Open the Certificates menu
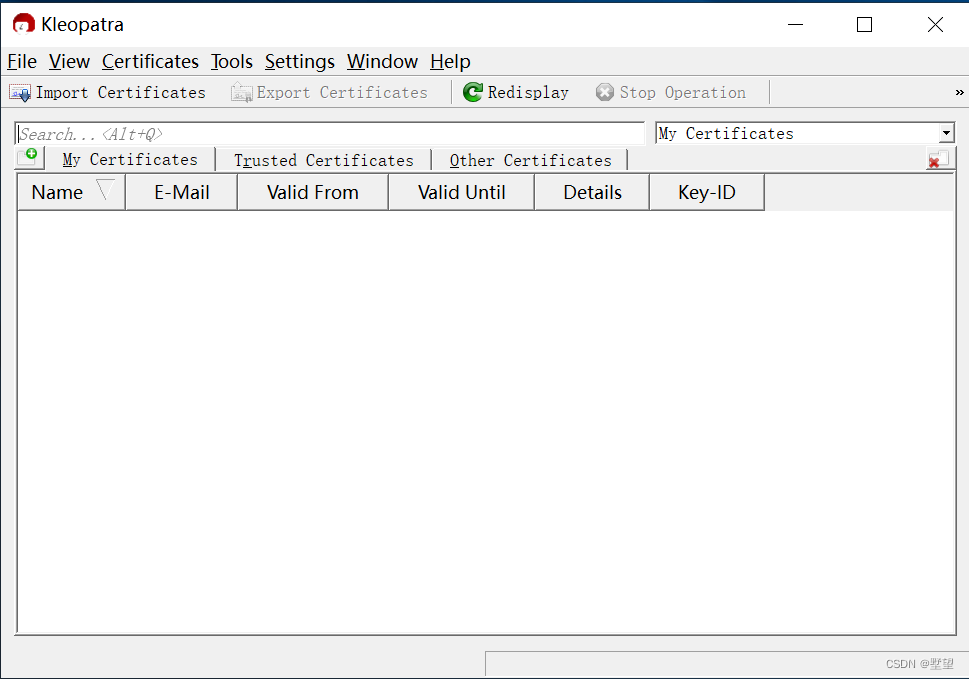This screenshot has width=969, height=679. tap(150, 62)
